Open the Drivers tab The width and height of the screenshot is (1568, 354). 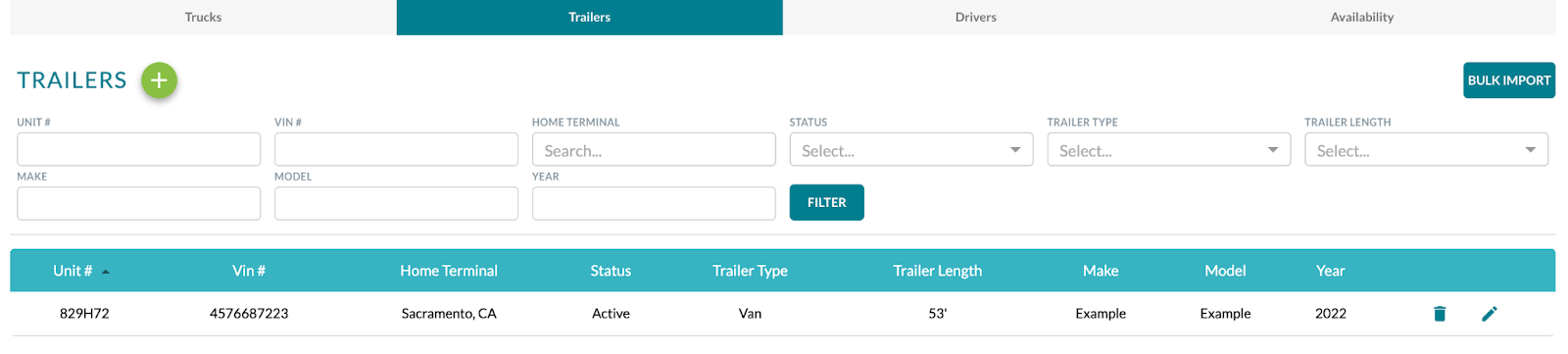coord(976,17)
